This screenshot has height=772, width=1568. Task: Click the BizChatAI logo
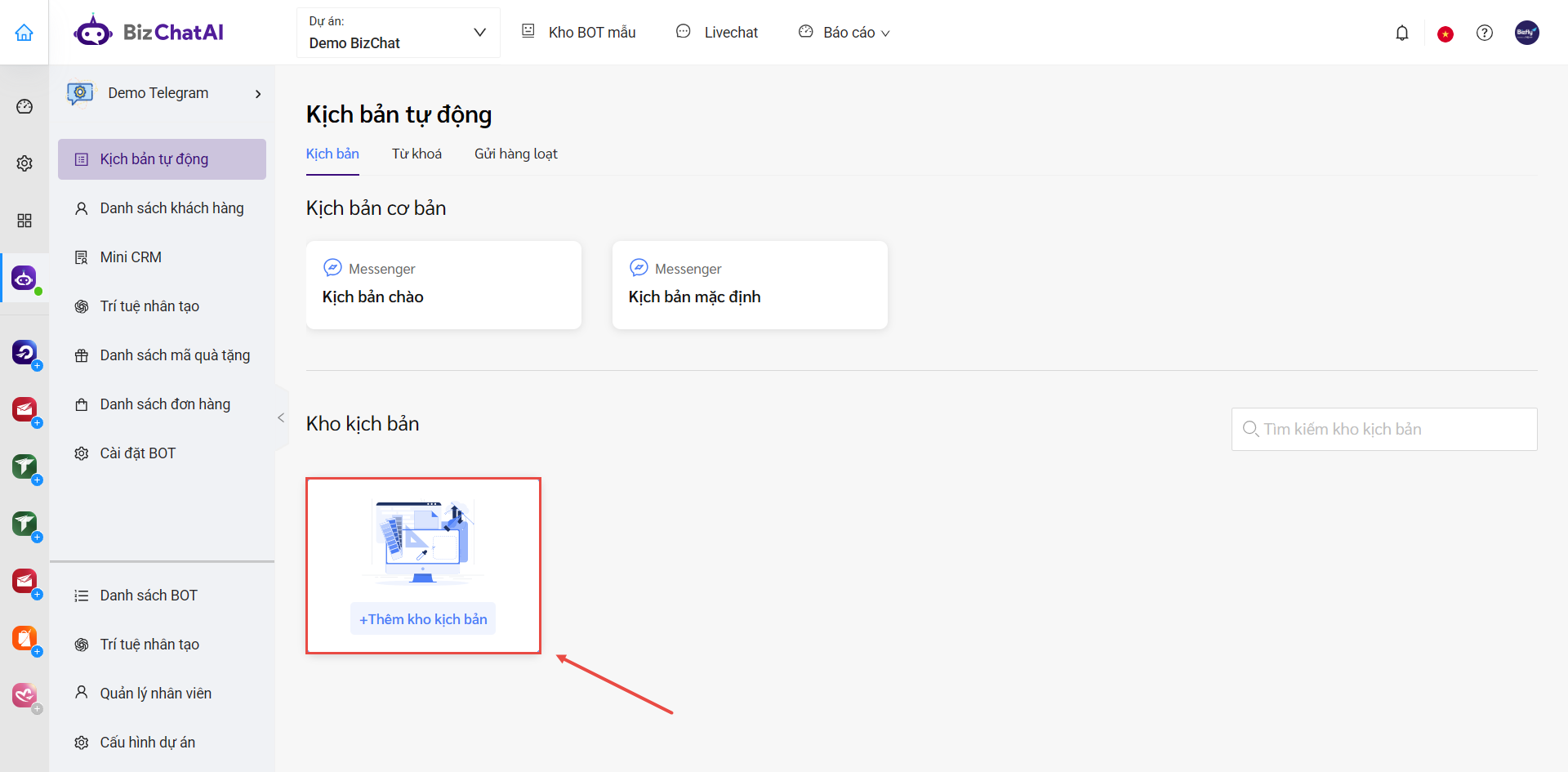point(149,32)
